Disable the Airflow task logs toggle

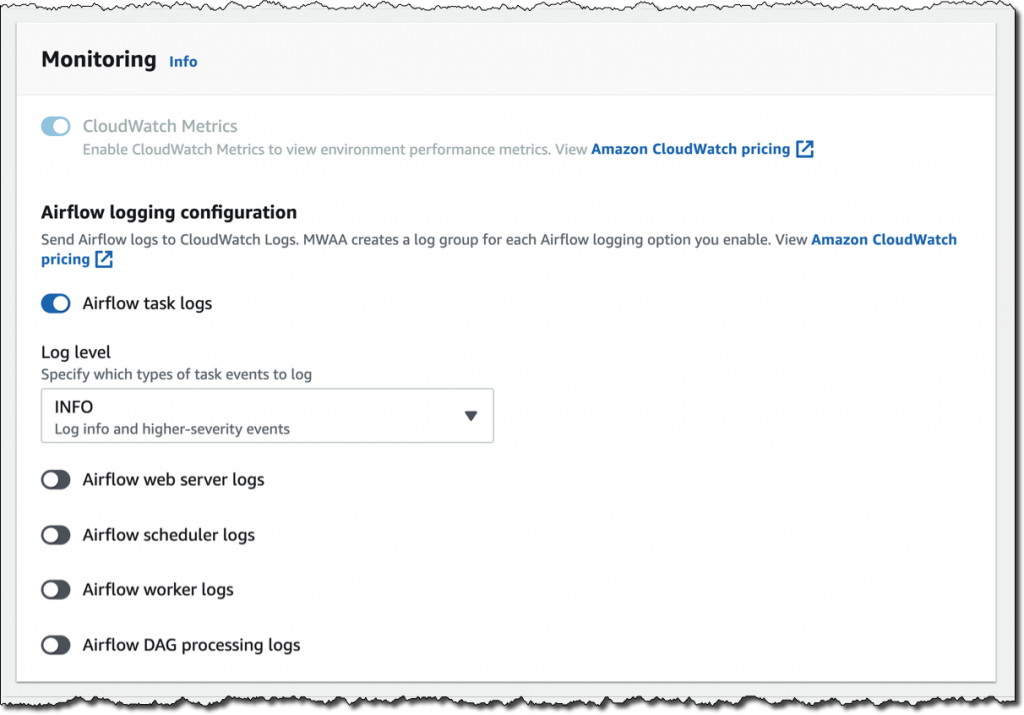(56, 304)
